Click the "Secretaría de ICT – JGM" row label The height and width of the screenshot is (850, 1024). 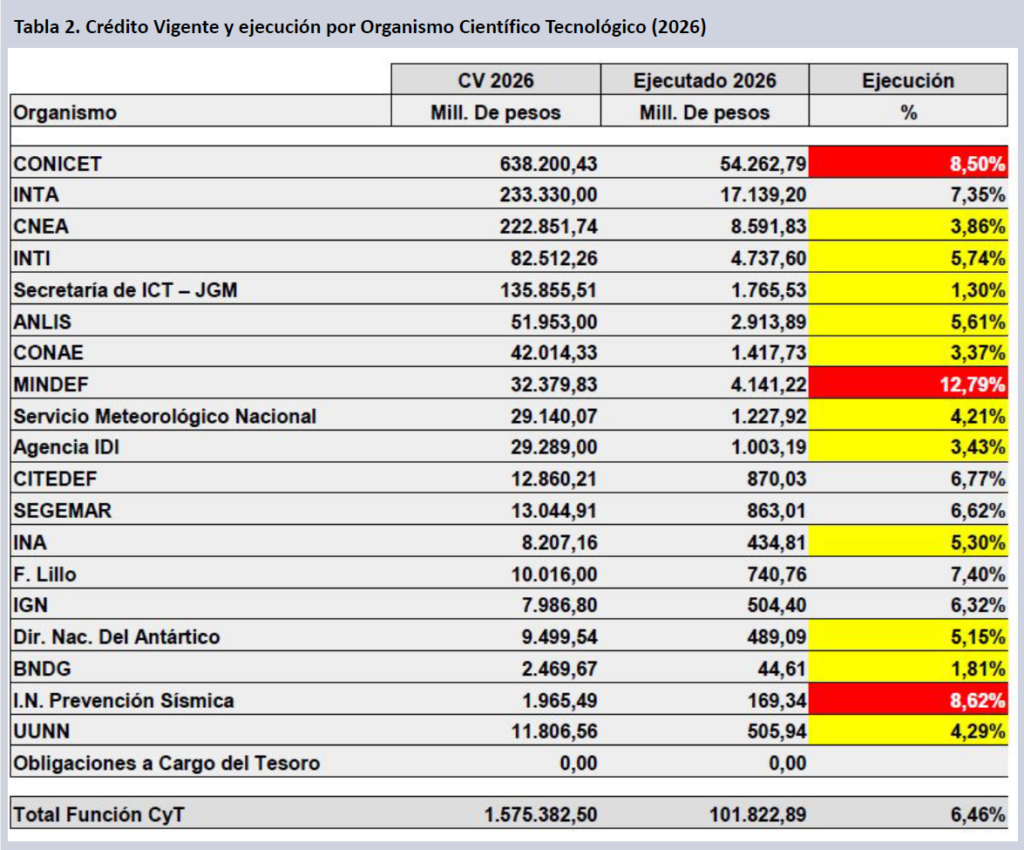[x=126, y=290]
